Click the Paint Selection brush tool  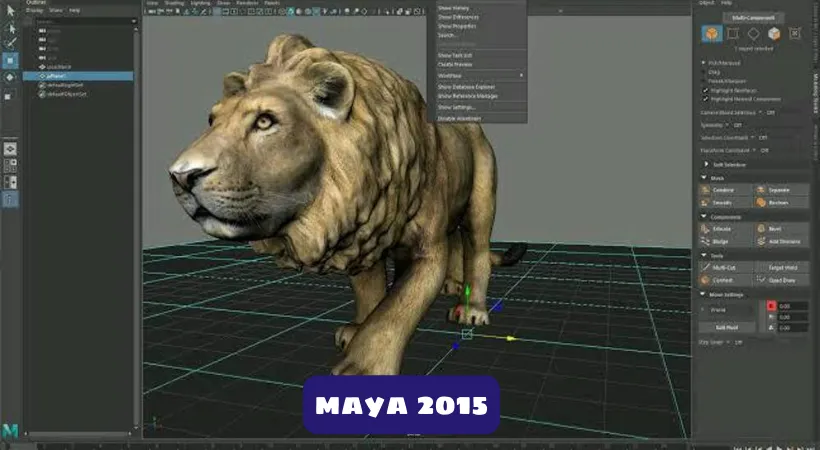pos(10,43)
